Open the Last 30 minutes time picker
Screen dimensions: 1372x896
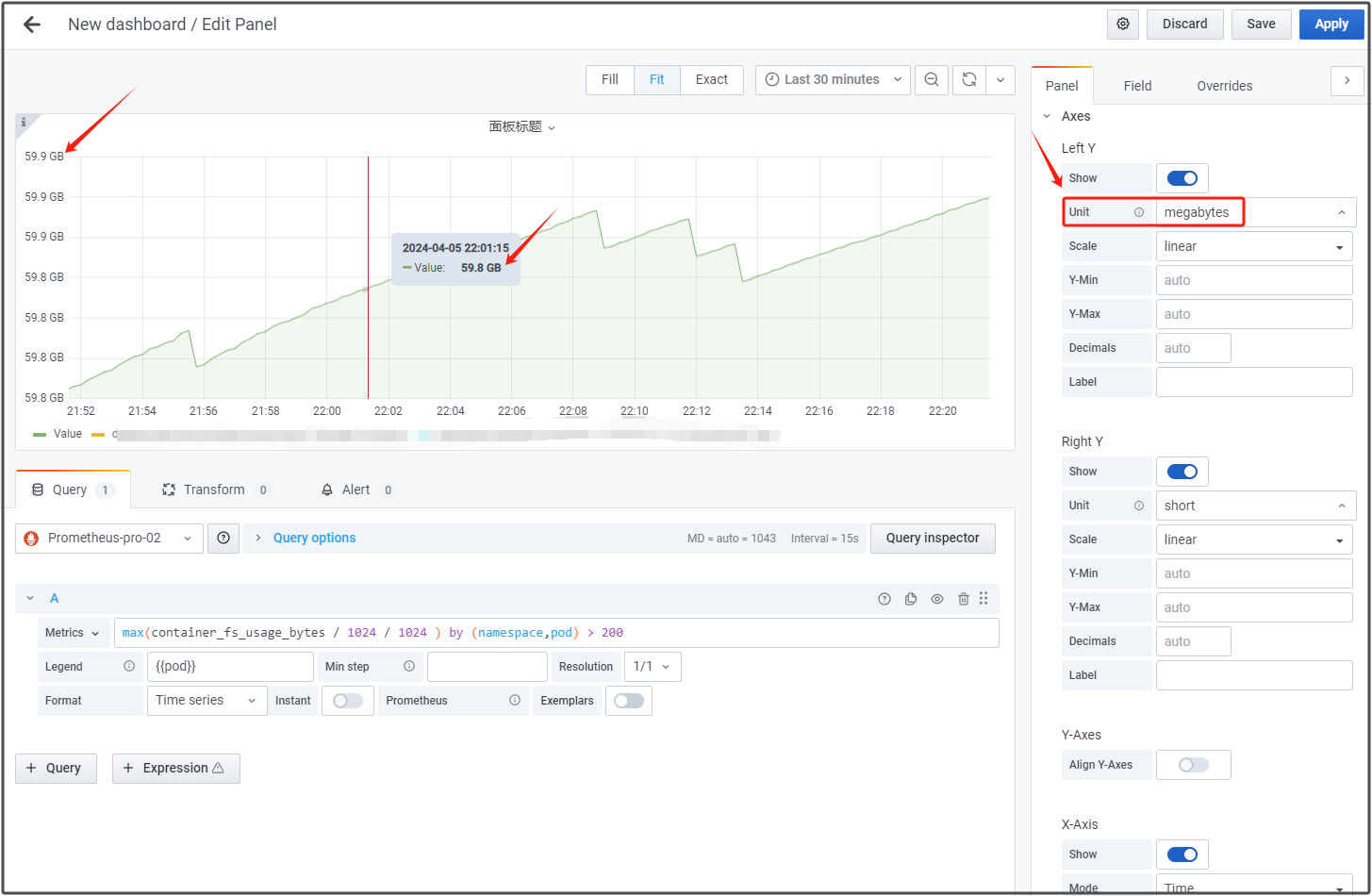pyautogui.click(x=834, y=80)
